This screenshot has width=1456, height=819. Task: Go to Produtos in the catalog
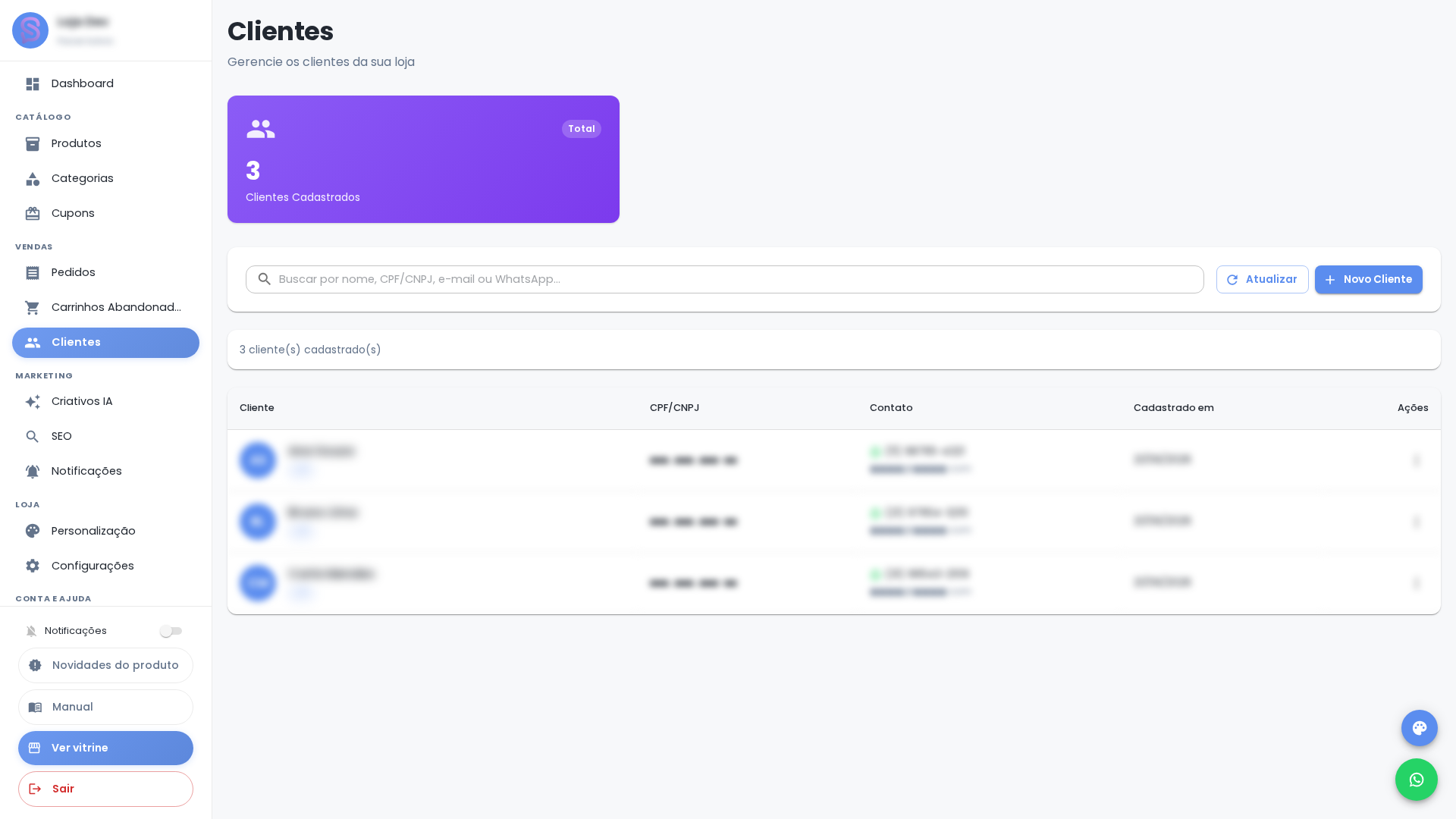tap(105, 144)
